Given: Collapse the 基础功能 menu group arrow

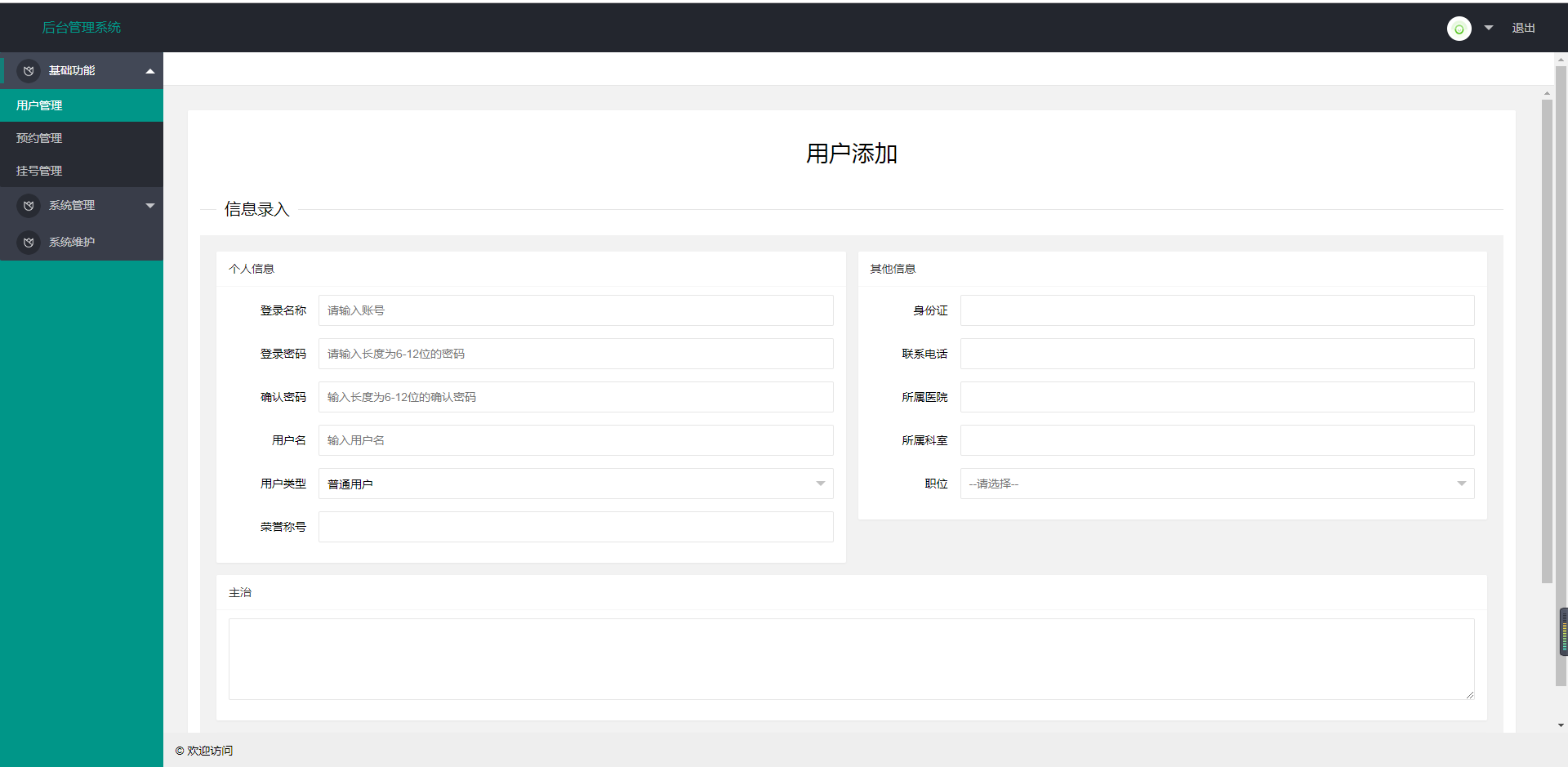Looking at the screenshot, I should click(x=150, y=71).
